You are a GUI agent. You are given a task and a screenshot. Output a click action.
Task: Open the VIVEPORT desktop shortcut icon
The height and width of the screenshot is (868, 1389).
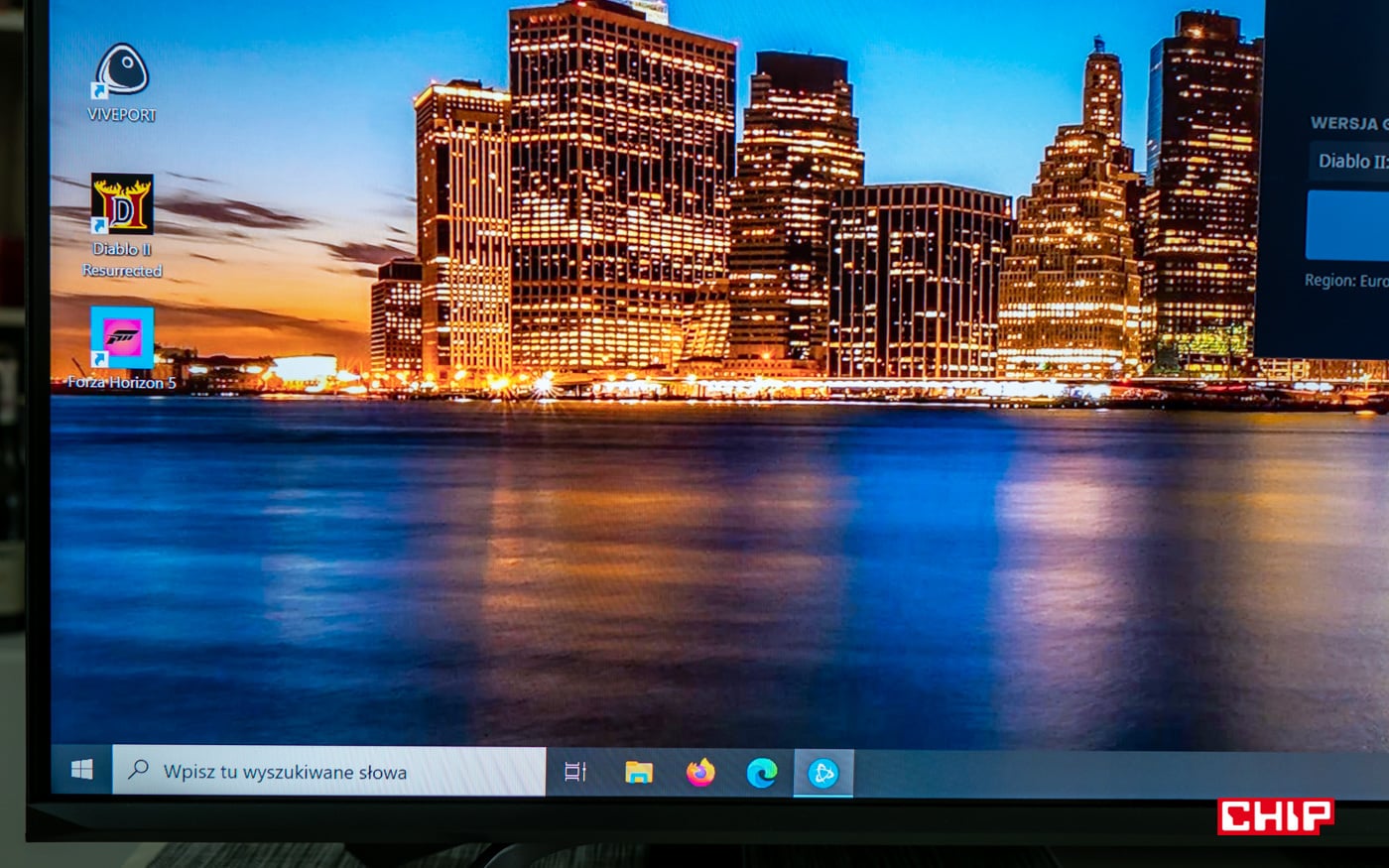[121, 71]
